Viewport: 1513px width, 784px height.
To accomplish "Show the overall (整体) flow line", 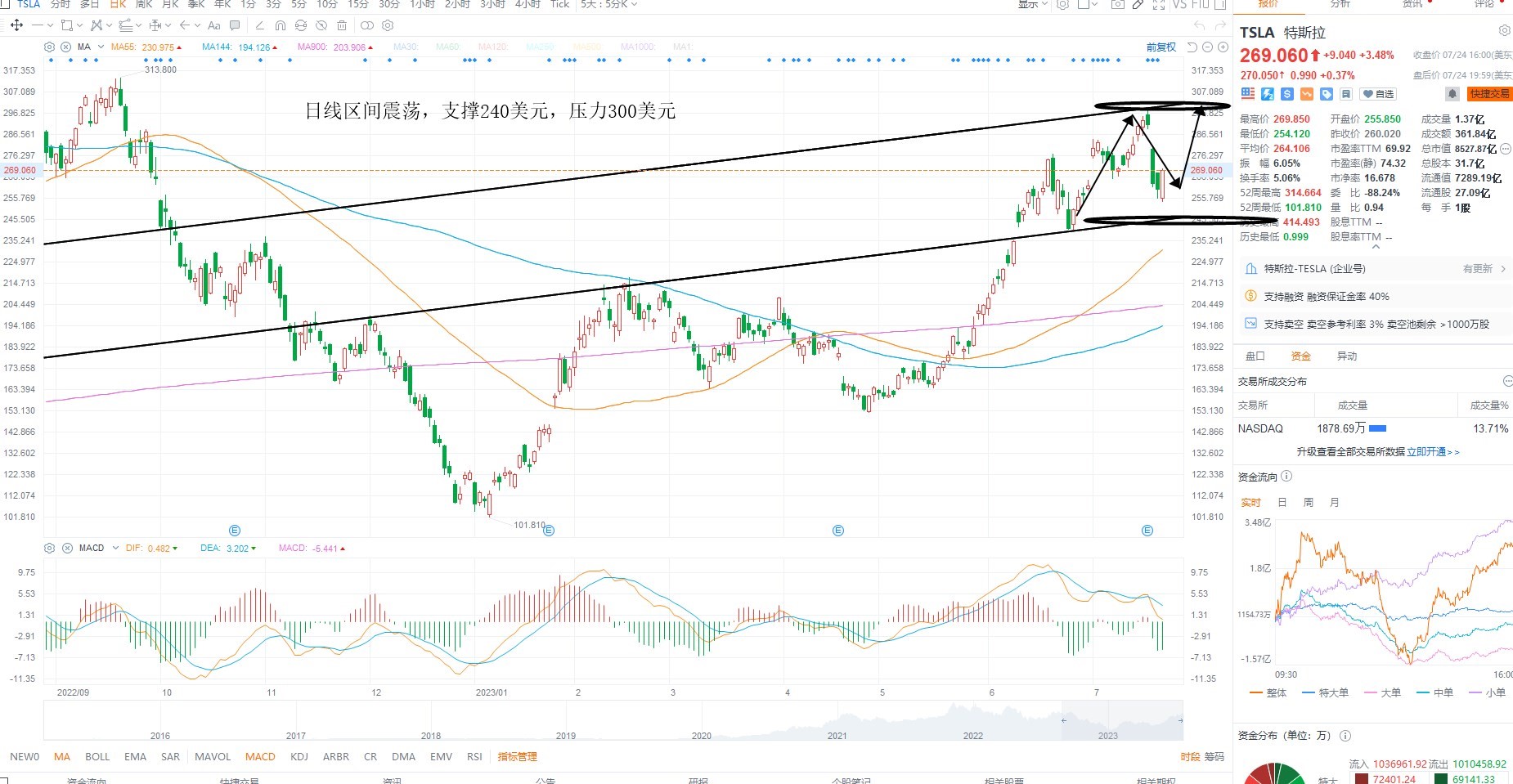I will pyautogui.click(x=1268, y=692).
